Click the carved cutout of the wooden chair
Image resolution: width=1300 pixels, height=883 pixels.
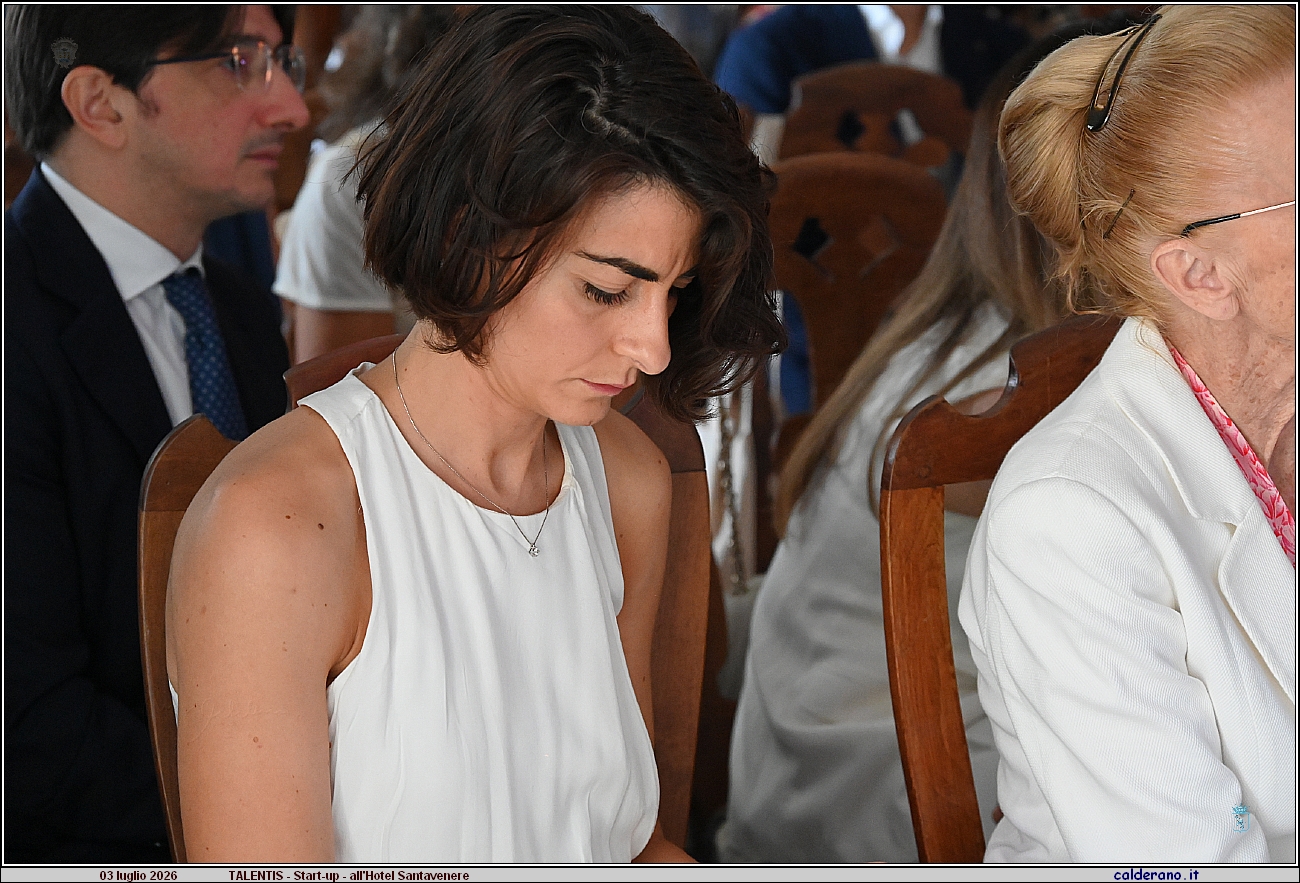point(812,238)
